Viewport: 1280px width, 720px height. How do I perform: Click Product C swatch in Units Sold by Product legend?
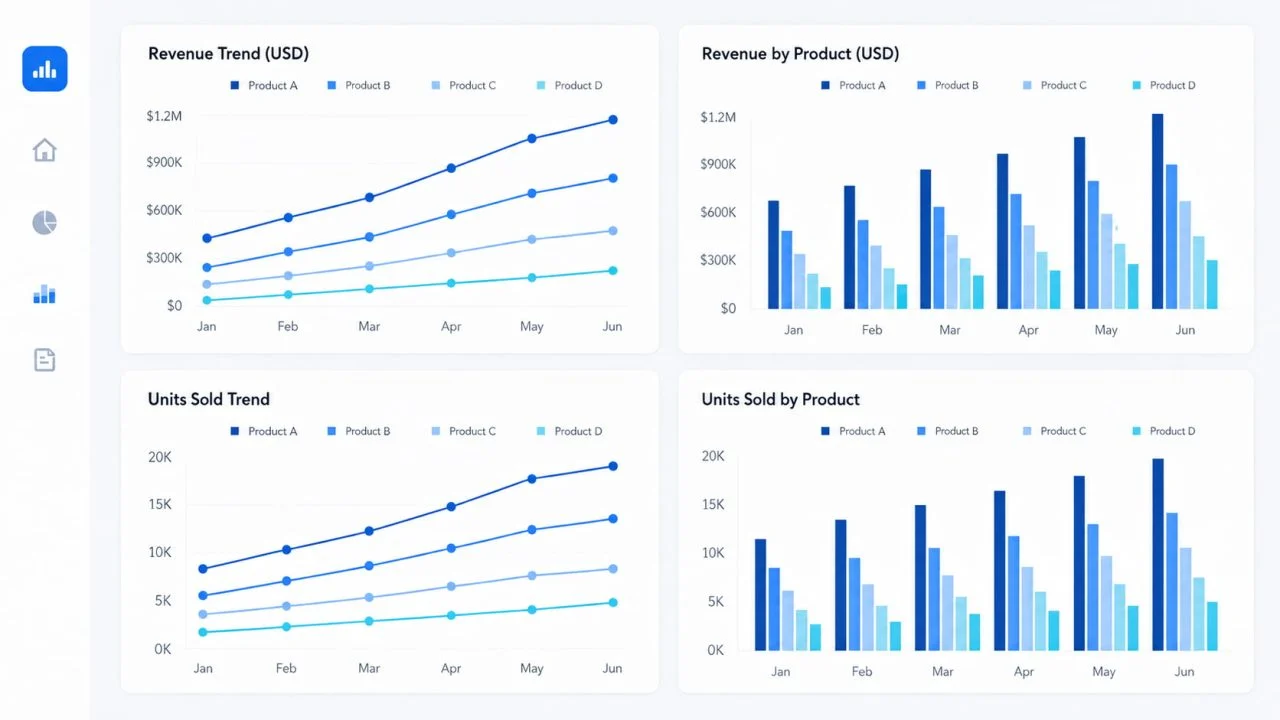(1026, 431)
